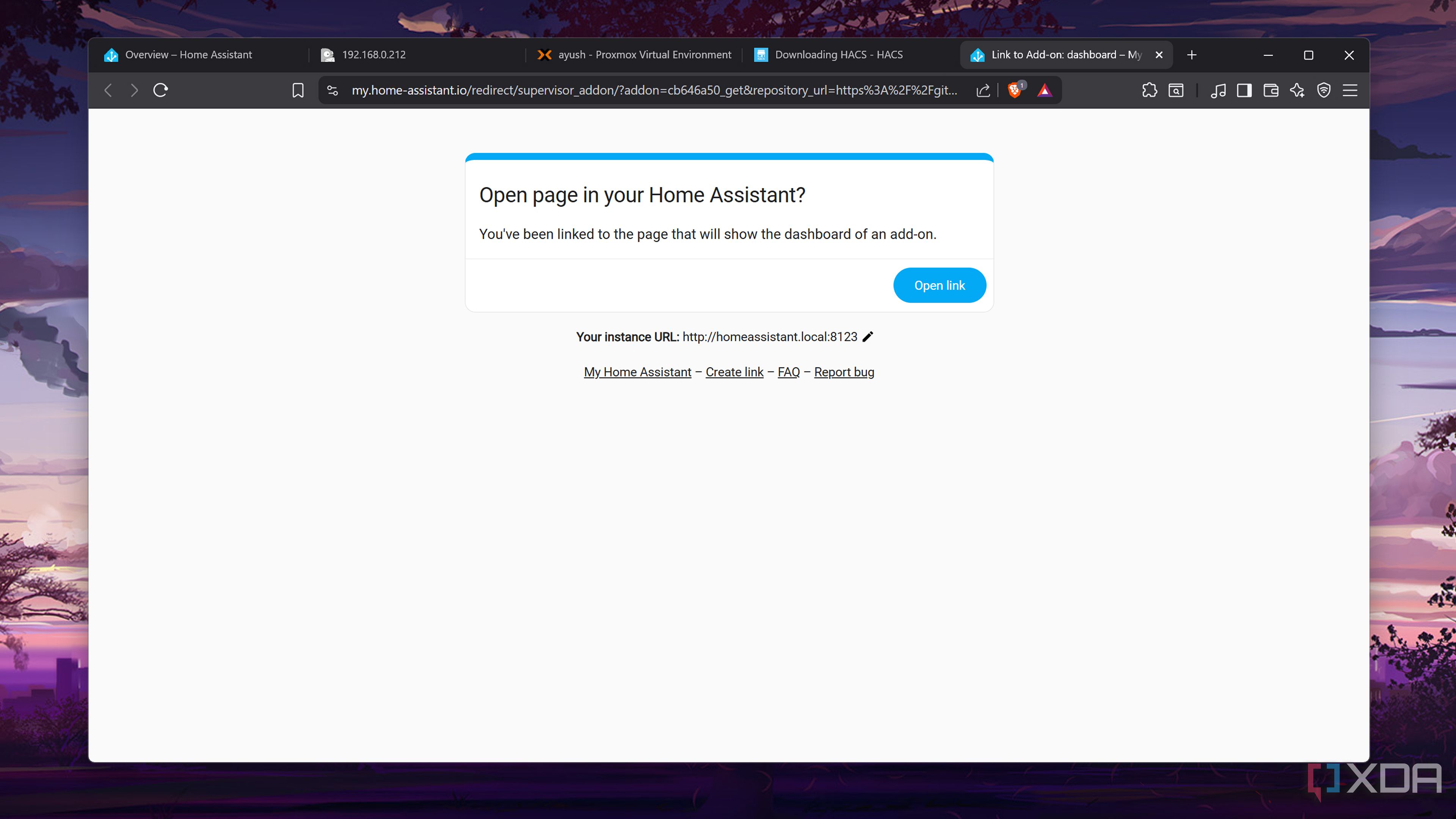Click the Open link button

tap(940, 286)
